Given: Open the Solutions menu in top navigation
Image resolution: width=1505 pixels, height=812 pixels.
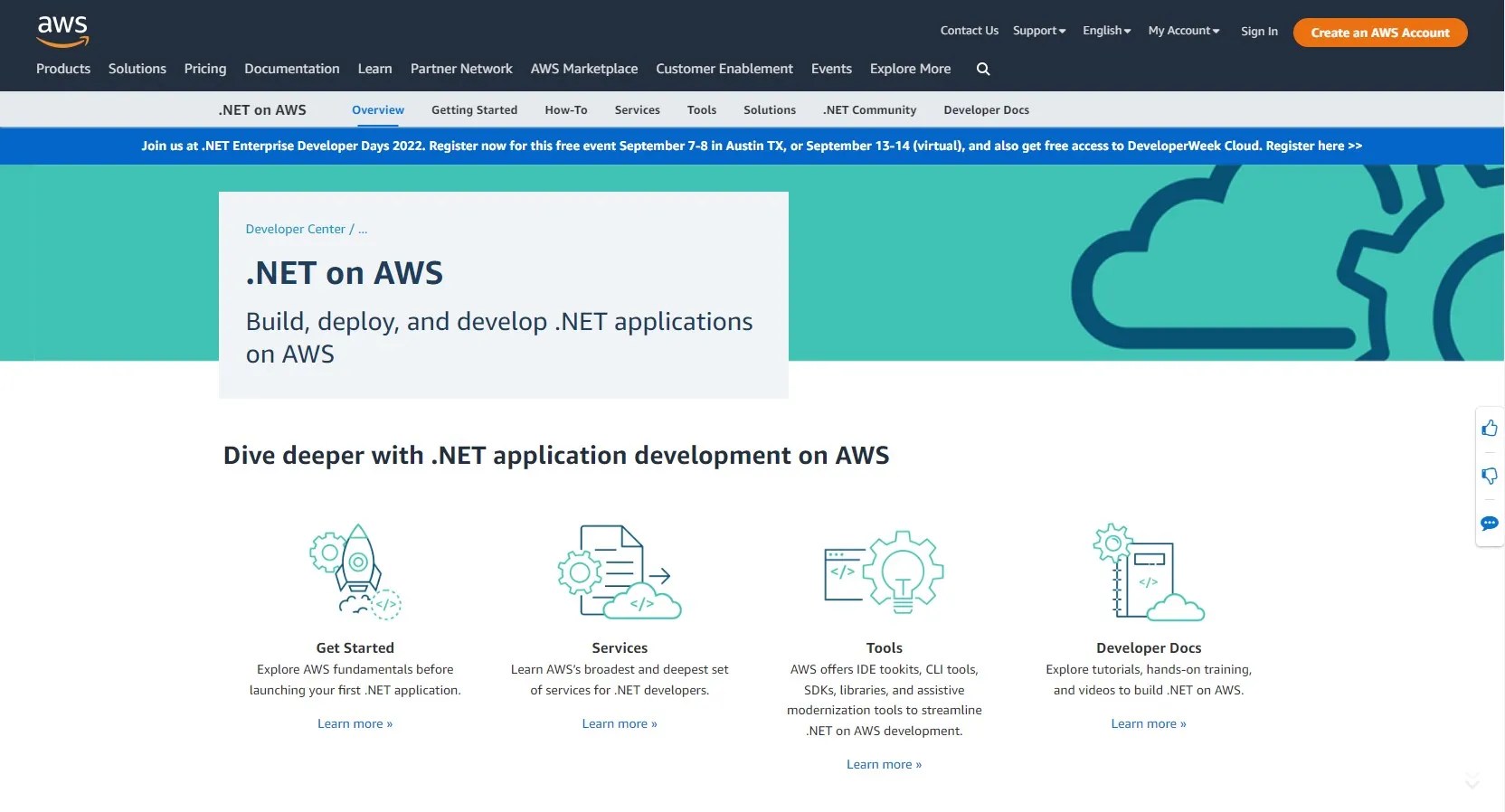Looking at the screenshot, I should tap(137, 69).
